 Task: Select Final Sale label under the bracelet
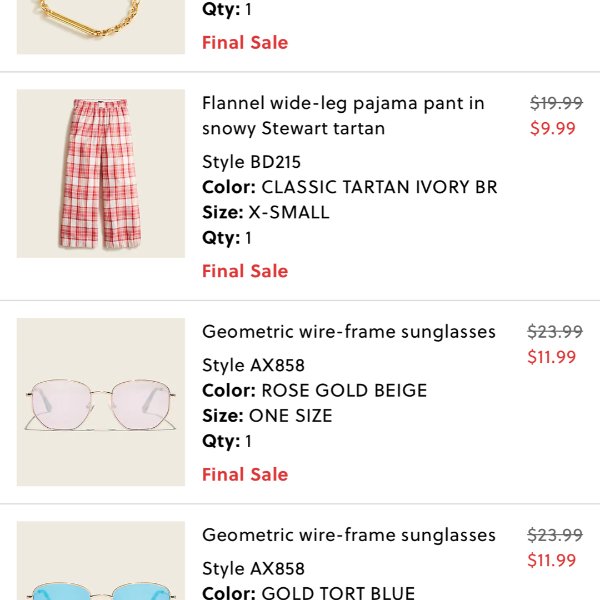click(245, 42)
